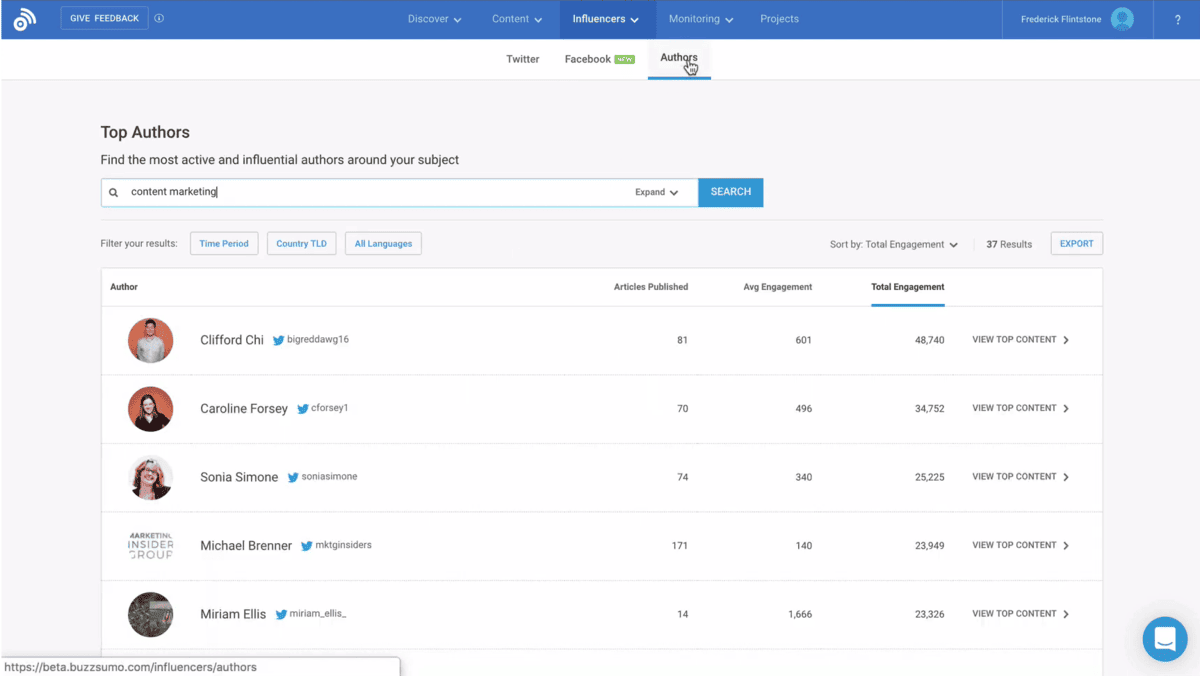Open the Monitoring dropdown menu

(x=700, y=19)
